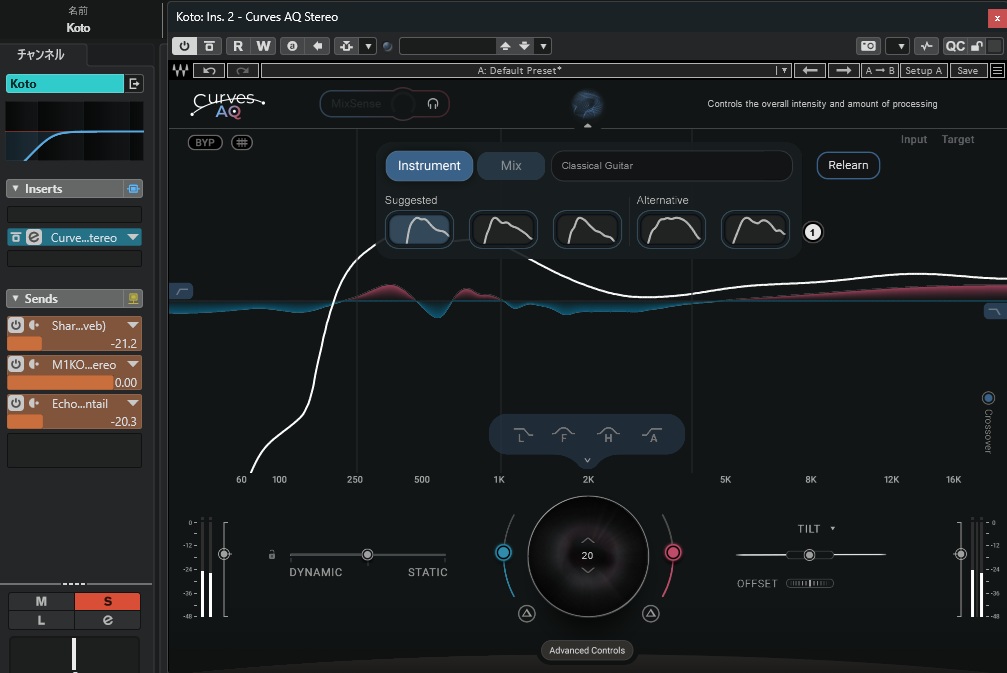
Task: Toggle the MixSense switch
Action: [402, 103]
